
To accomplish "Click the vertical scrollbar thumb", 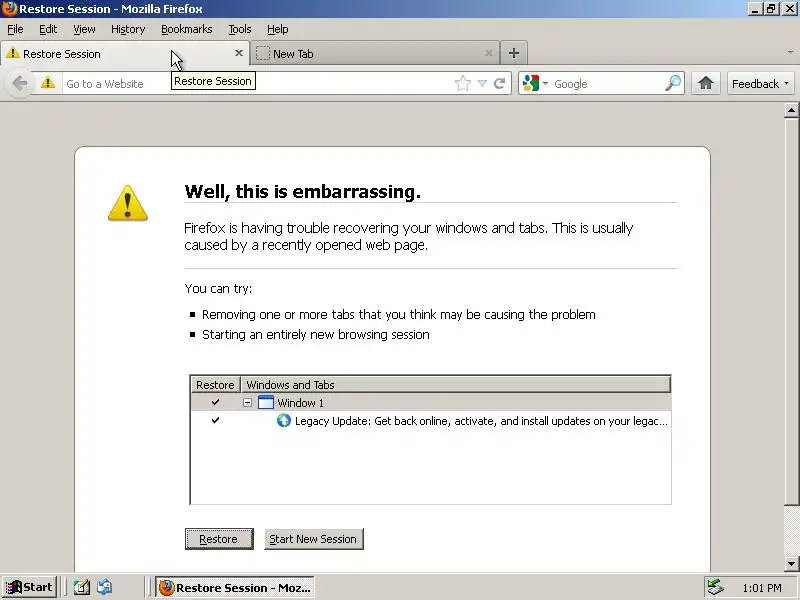I will click(x=791, y=311).
